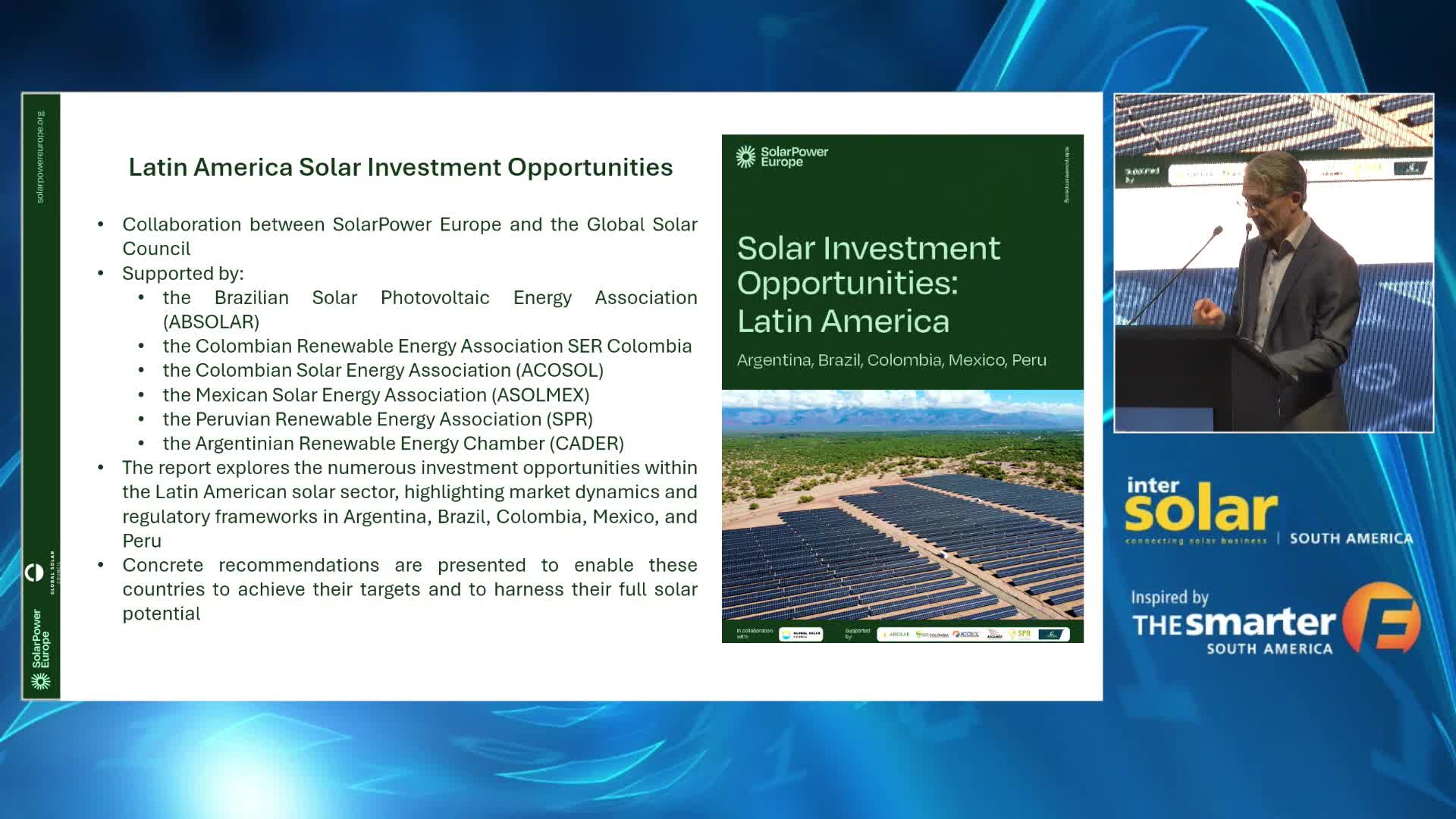Click the report title 'Solar Investment Opportunities: Latin America'

pyautogui.click(x=869, y=284)
